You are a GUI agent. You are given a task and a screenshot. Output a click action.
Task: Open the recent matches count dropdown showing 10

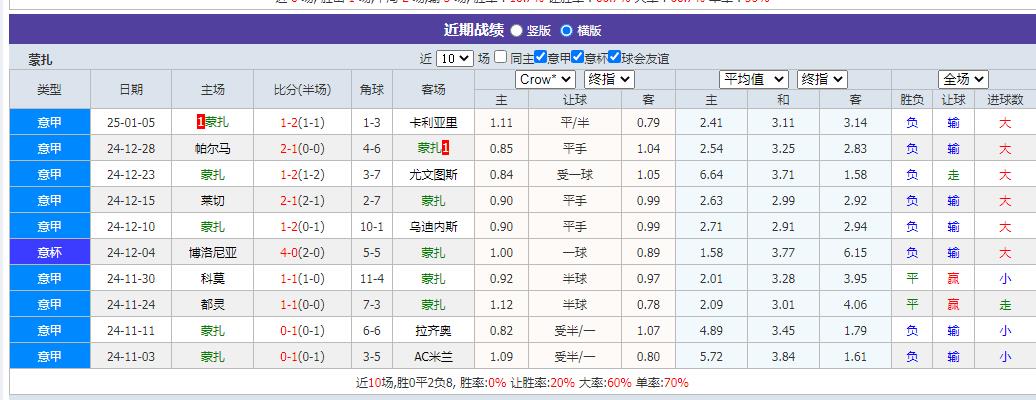click(454, 58)
